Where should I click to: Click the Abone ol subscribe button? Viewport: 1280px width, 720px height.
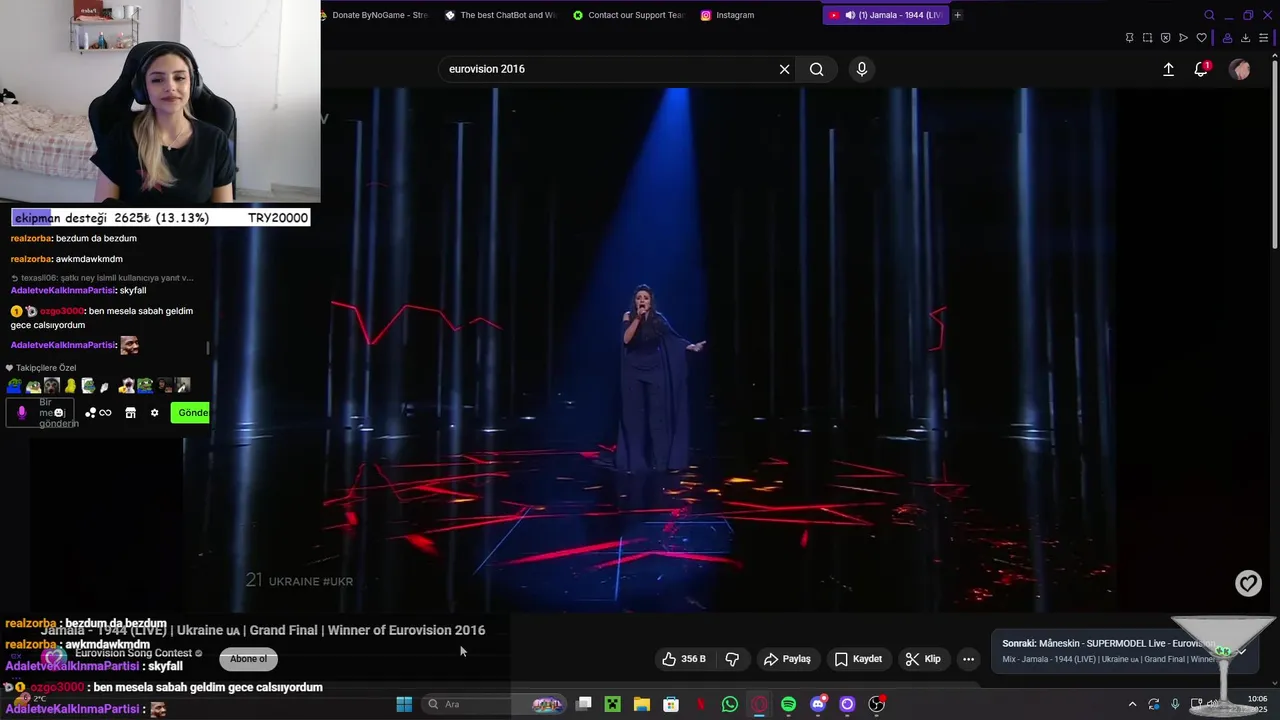pos(248,659)
